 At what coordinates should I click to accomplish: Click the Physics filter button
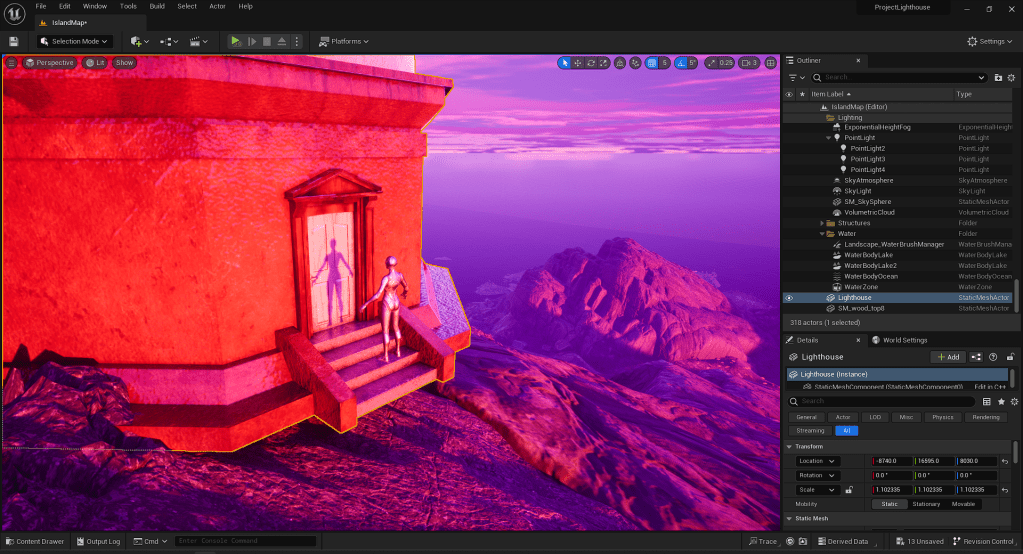940,417
